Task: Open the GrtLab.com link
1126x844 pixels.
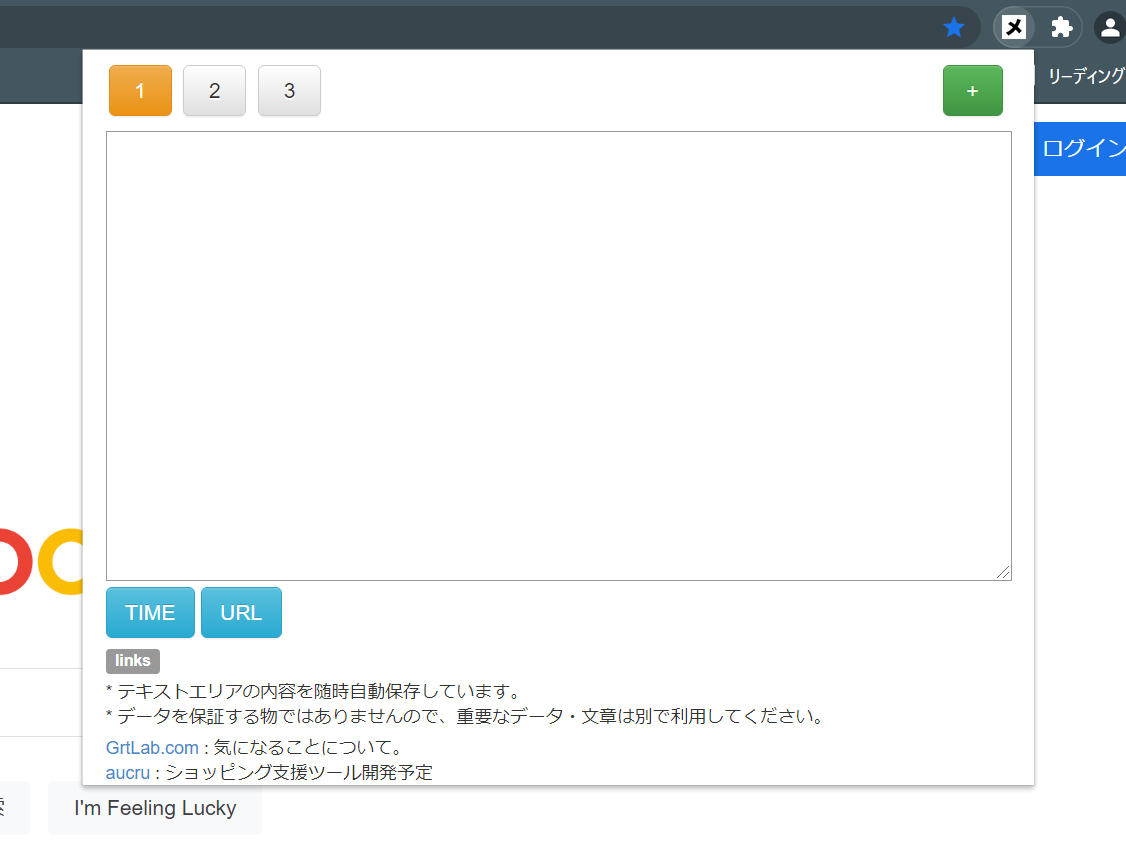Action: point(152,748)
